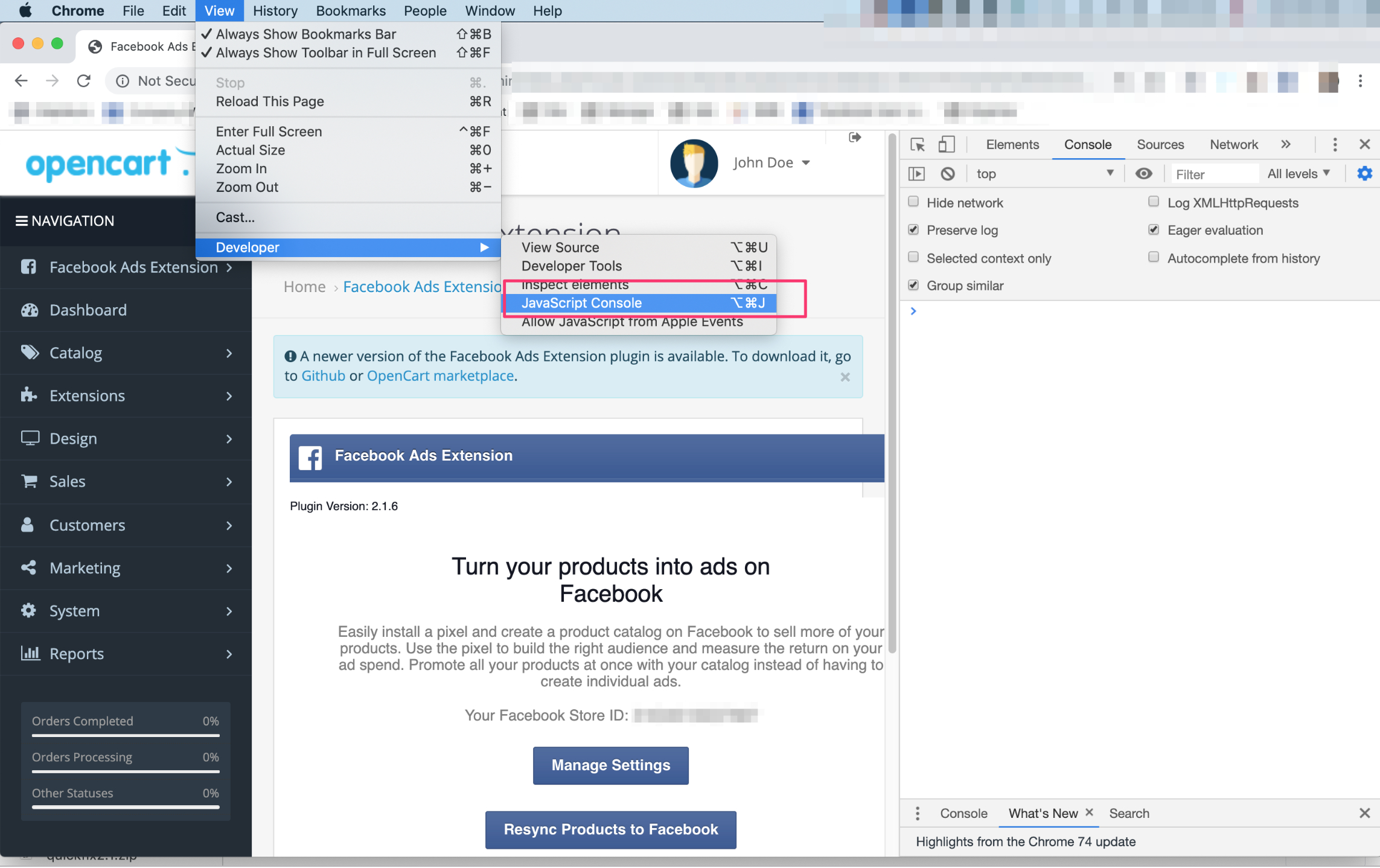This screenshot has height=868, width=1380.
Task: Click inside the console Filter field
Action: (1214, 174)
